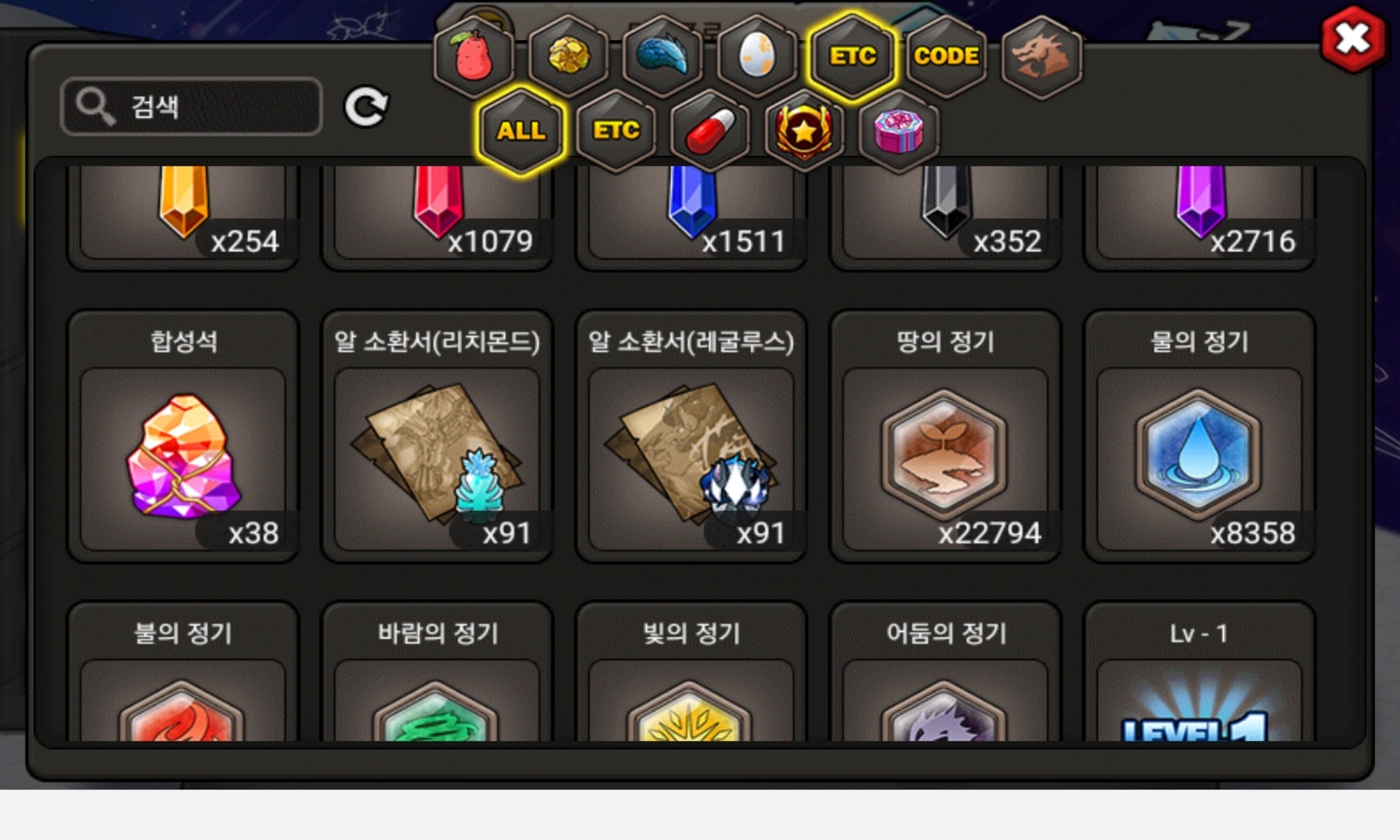Filter by red-white capsule potion items

[710, 131]
